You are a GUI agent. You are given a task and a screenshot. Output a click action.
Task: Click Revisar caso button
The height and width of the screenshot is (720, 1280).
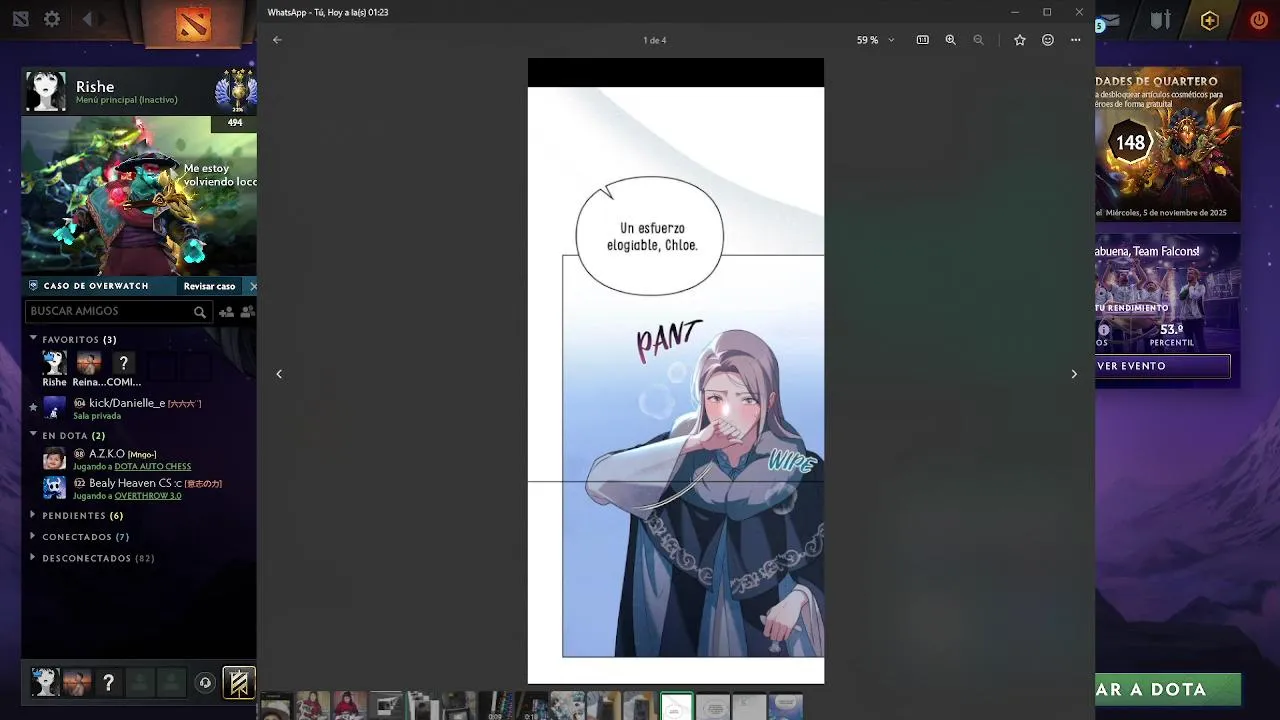[x=209, y=286]
